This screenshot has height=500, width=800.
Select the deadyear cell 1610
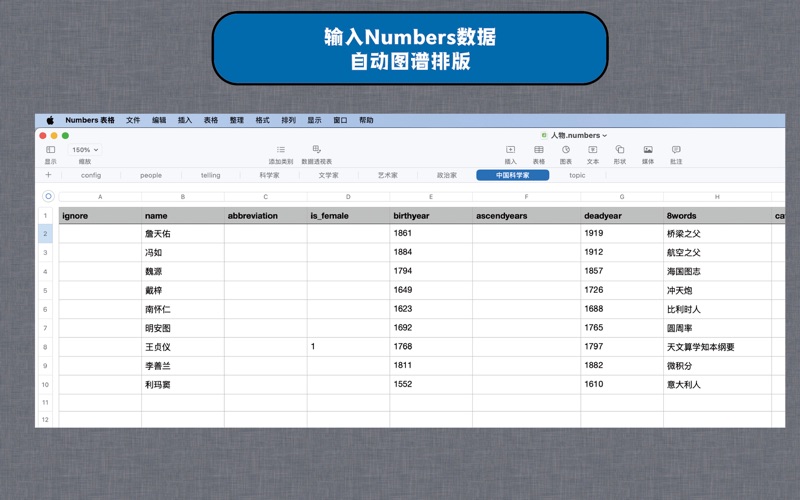pyautogui.click(x=622, y=385)
